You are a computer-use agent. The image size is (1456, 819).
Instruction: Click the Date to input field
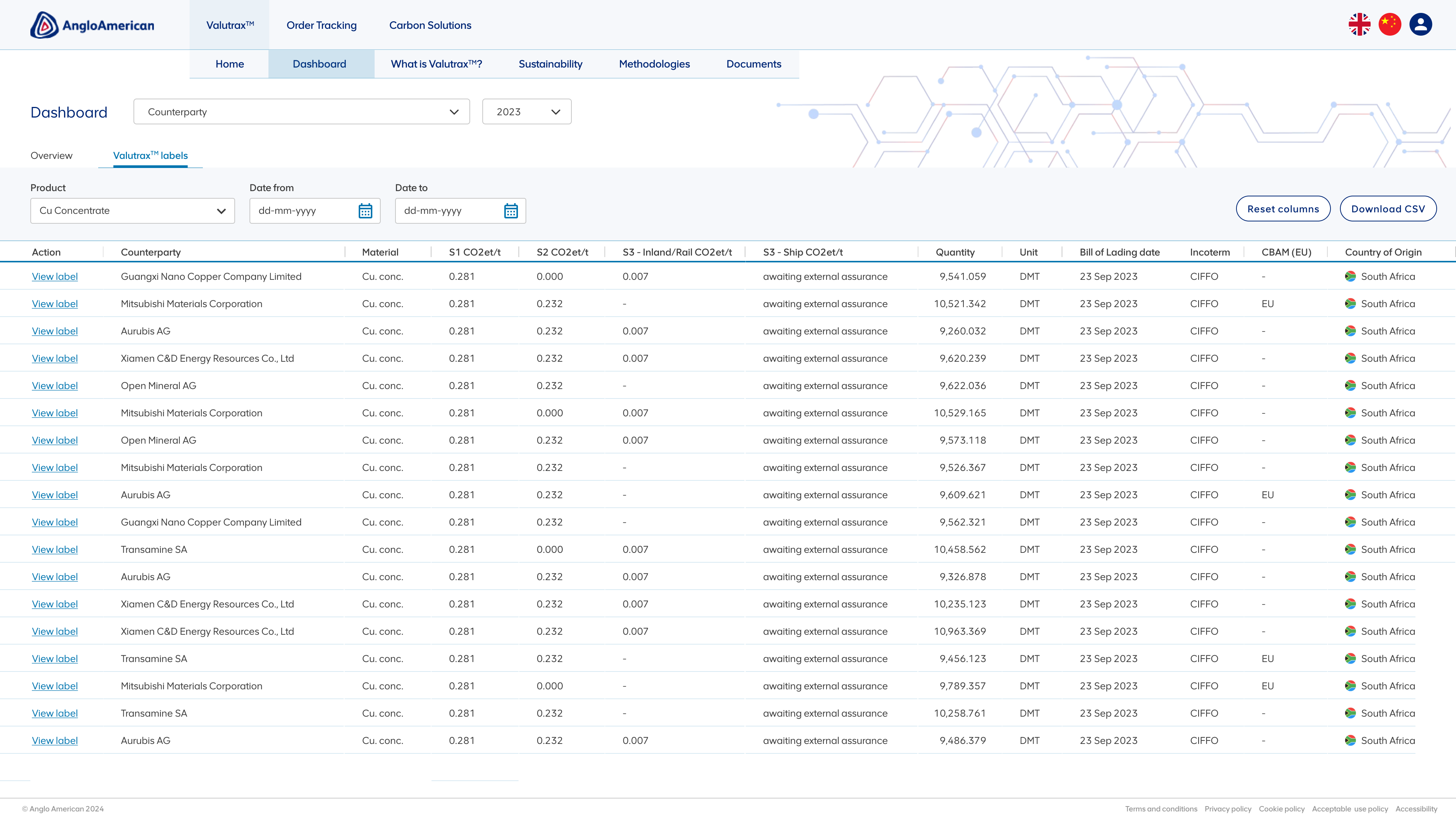click(461, 211)
